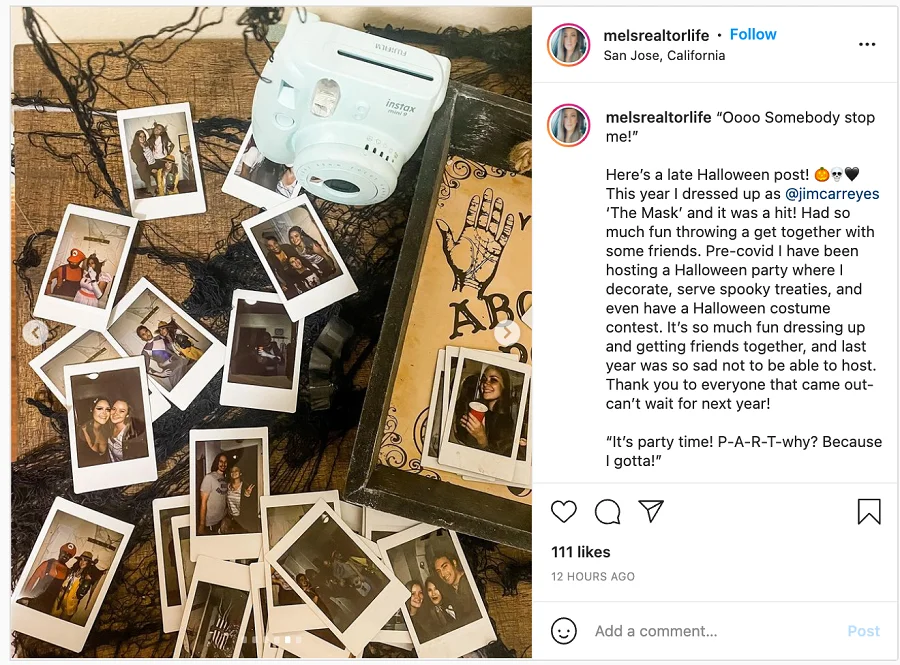
Task: Open the @jimcarreyes mention link
Action: click(832, 194)
